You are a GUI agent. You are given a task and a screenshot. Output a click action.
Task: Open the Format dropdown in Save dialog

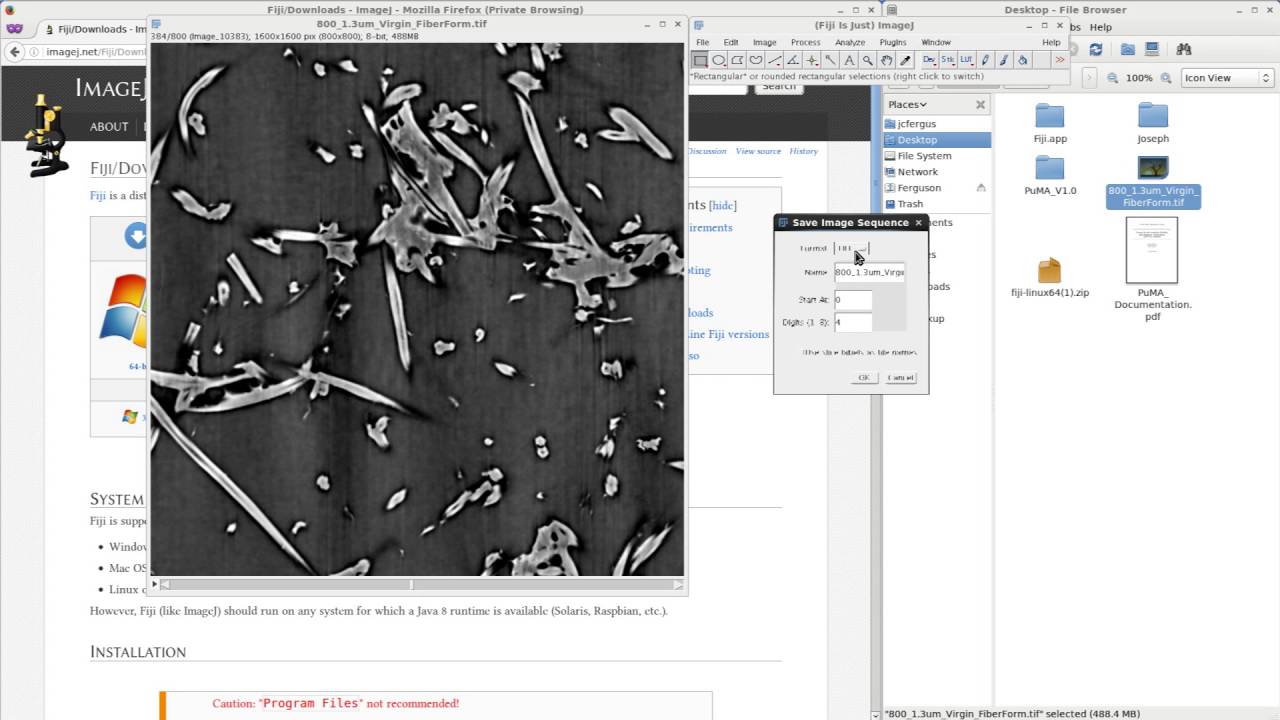pyautogui.click(x=852, y=248)
